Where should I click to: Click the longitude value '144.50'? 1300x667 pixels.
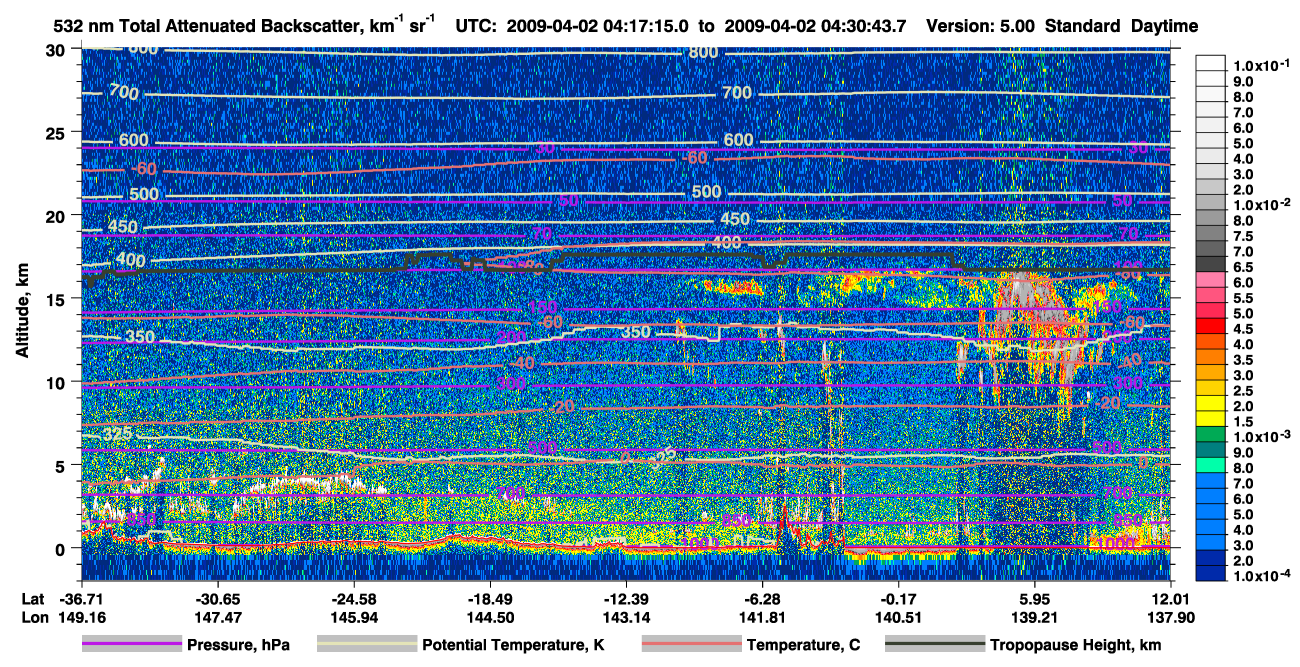pyautogui.click(x=489, y=618)
